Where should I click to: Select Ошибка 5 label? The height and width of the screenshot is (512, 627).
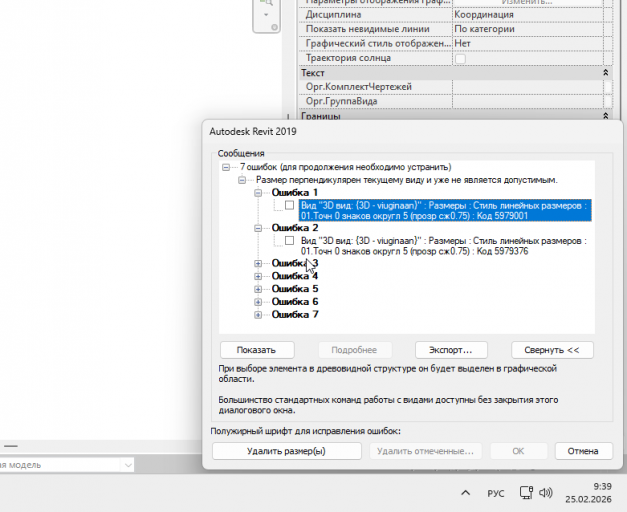point(295,289)
